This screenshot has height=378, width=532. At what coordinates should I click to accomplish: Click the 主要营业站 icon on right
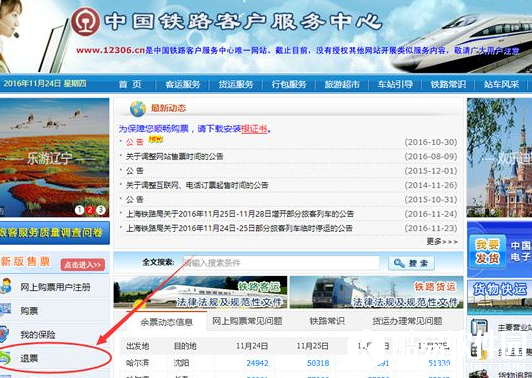coord(479,328)
